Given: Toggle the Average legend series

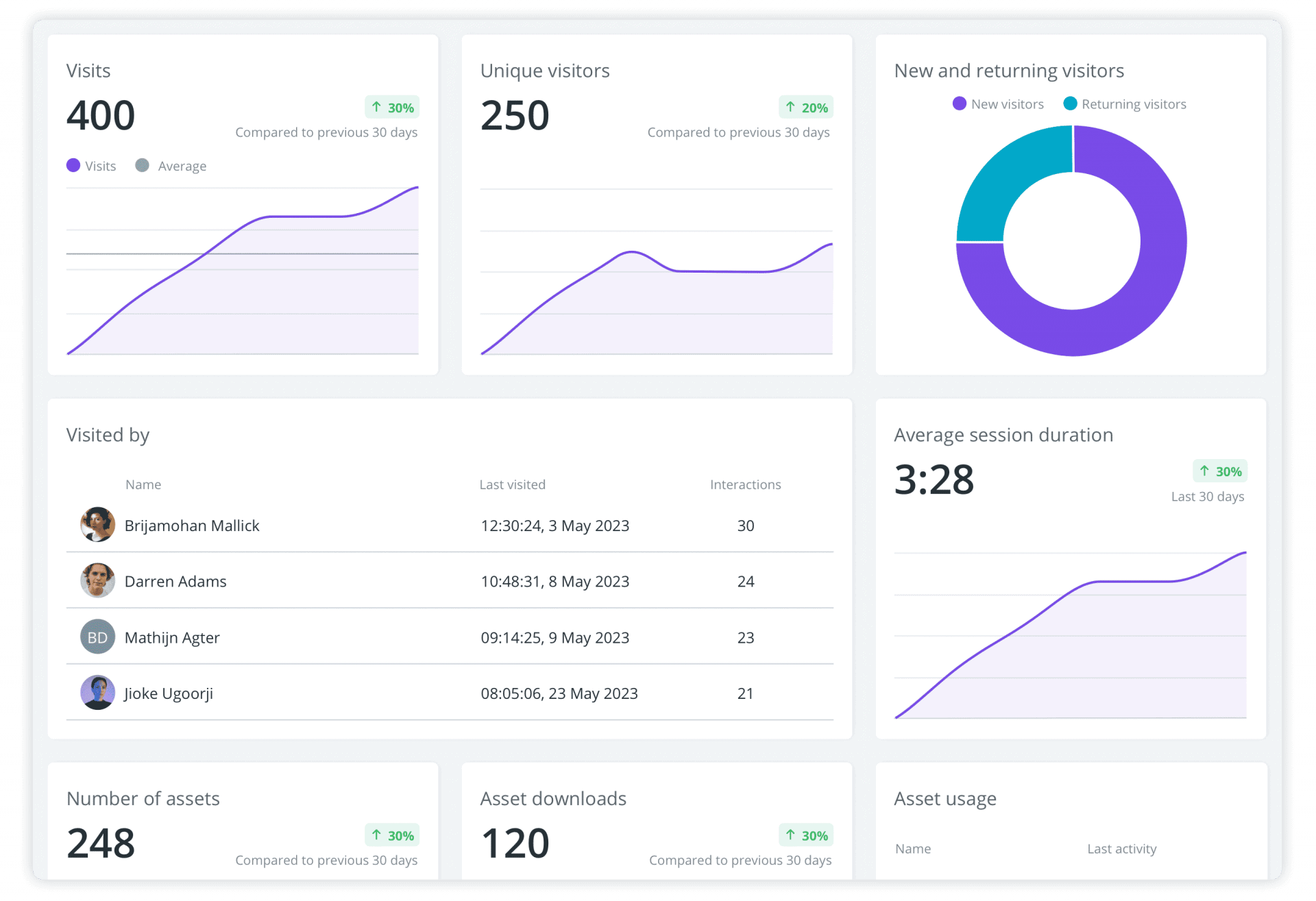Looking at the screenshot, I should tap(171, 166).
